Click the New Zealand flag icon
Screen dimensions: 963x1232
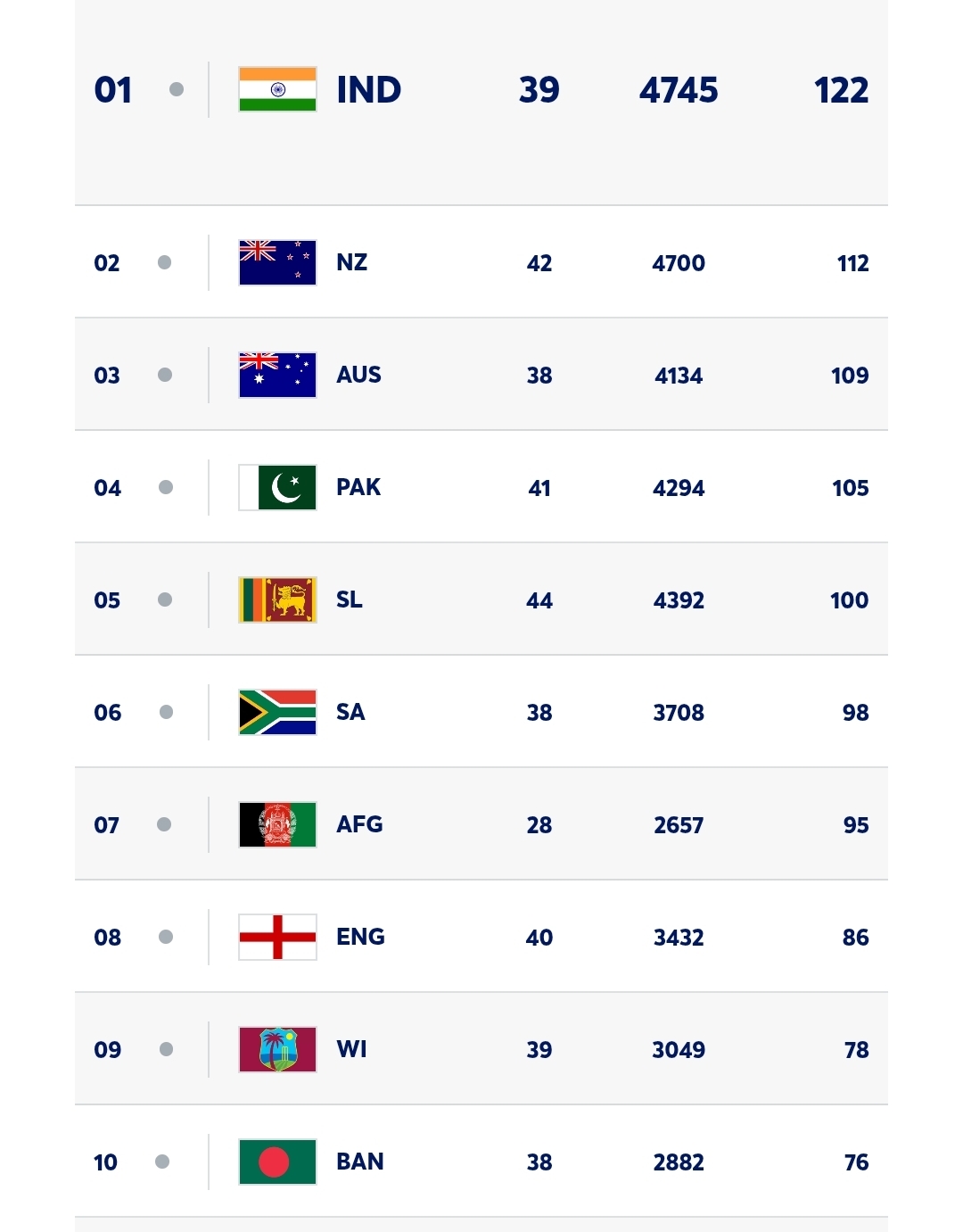tap(277, 262)
